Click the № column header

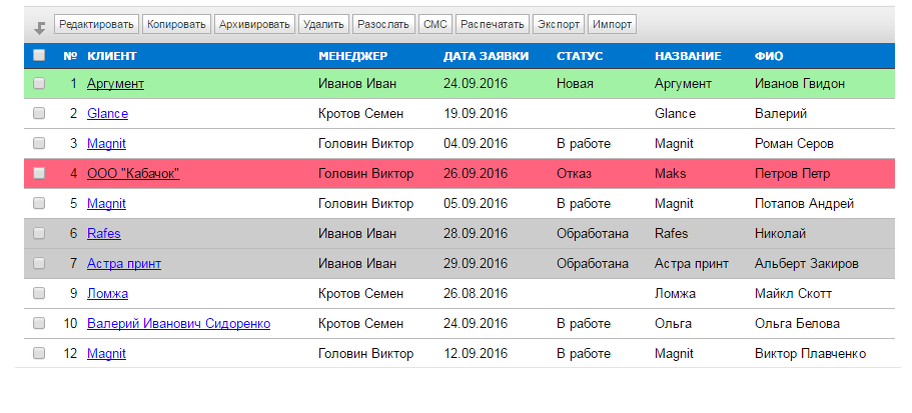point(70,56)
